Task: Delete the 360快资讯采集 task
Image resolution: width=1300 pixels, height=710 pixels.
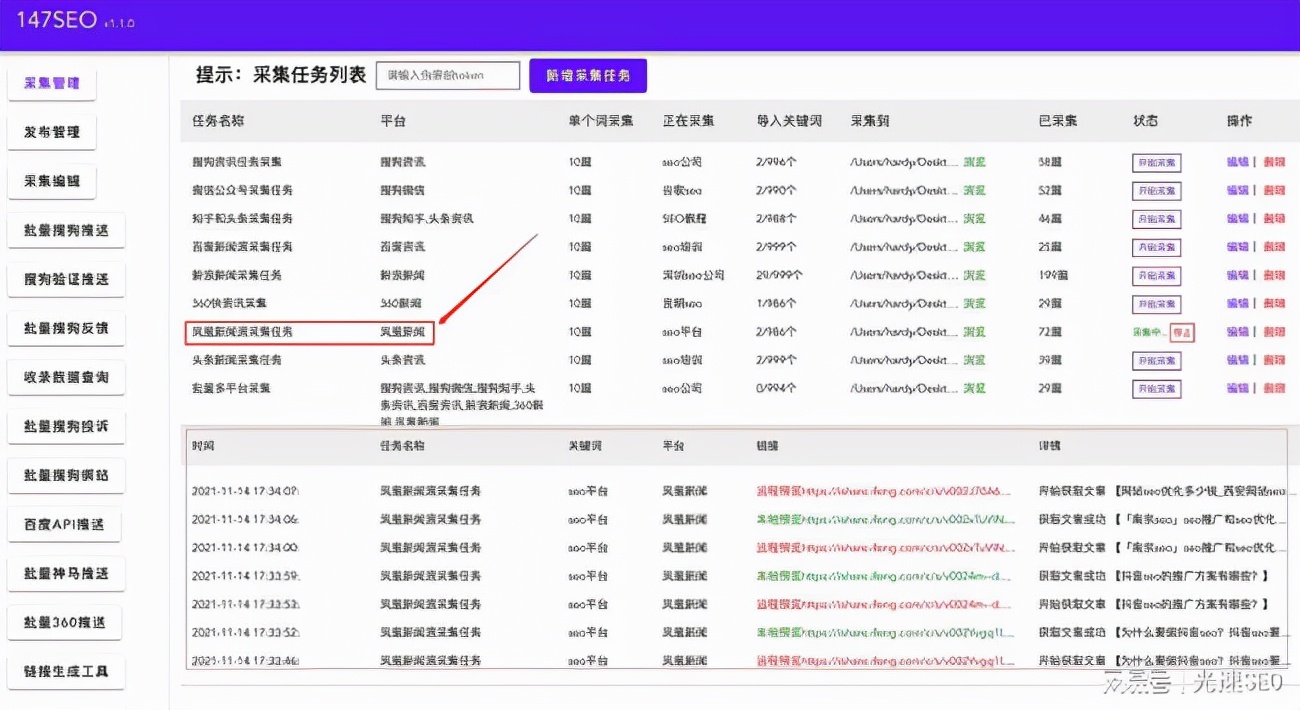Action: (1276, 304)
